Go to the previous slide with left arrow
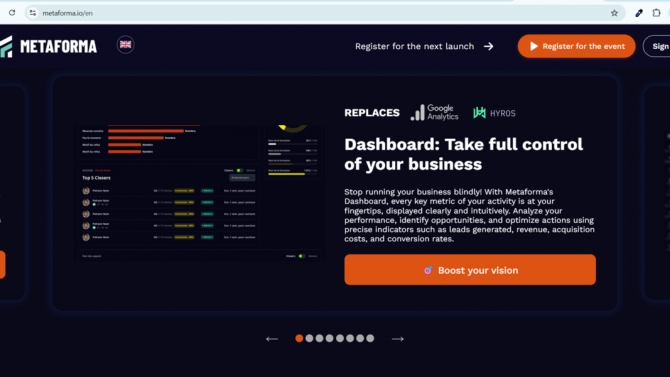 click(x=272, y=339)
